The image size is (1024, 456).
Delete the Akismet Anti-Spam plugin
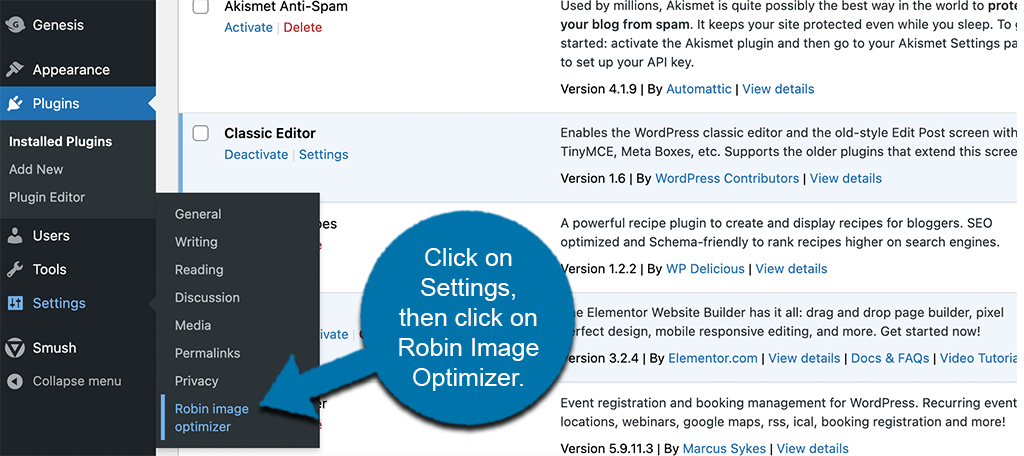[302, 27]
